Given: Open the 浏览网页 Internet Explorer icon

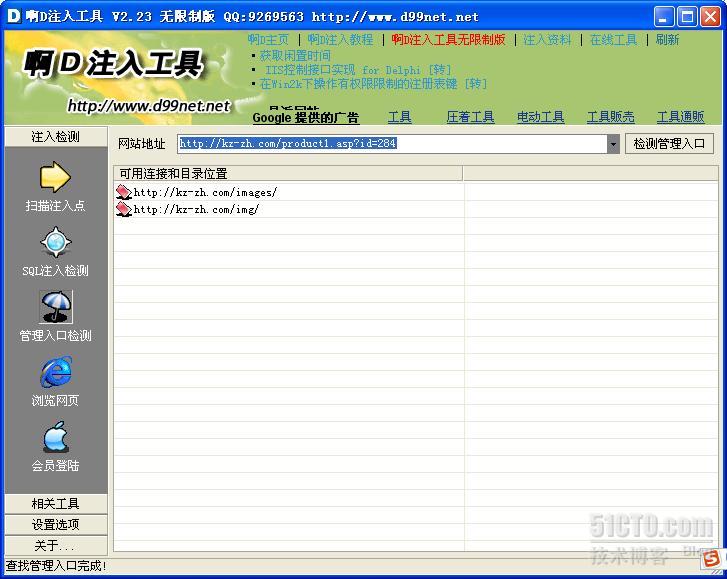Looking at the screenshot, I should [56, 372].
